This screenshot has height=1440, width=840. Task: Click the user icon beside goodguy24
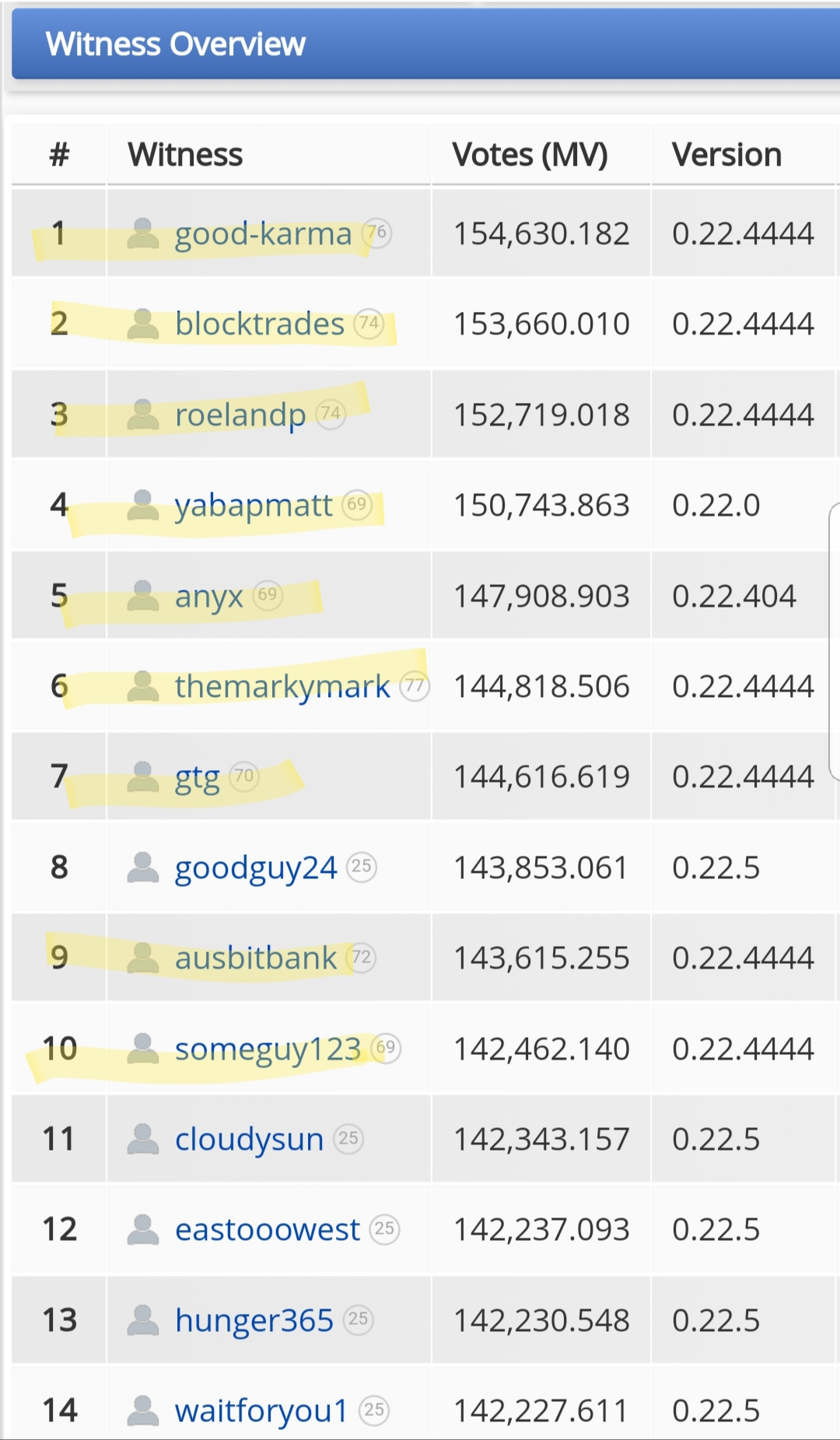(x=143, y=867)
